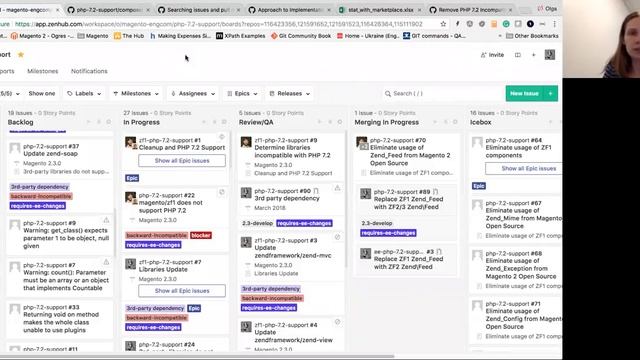
Task: Open the XPath Examples bookmark
Action: click(x=240, y=36)
